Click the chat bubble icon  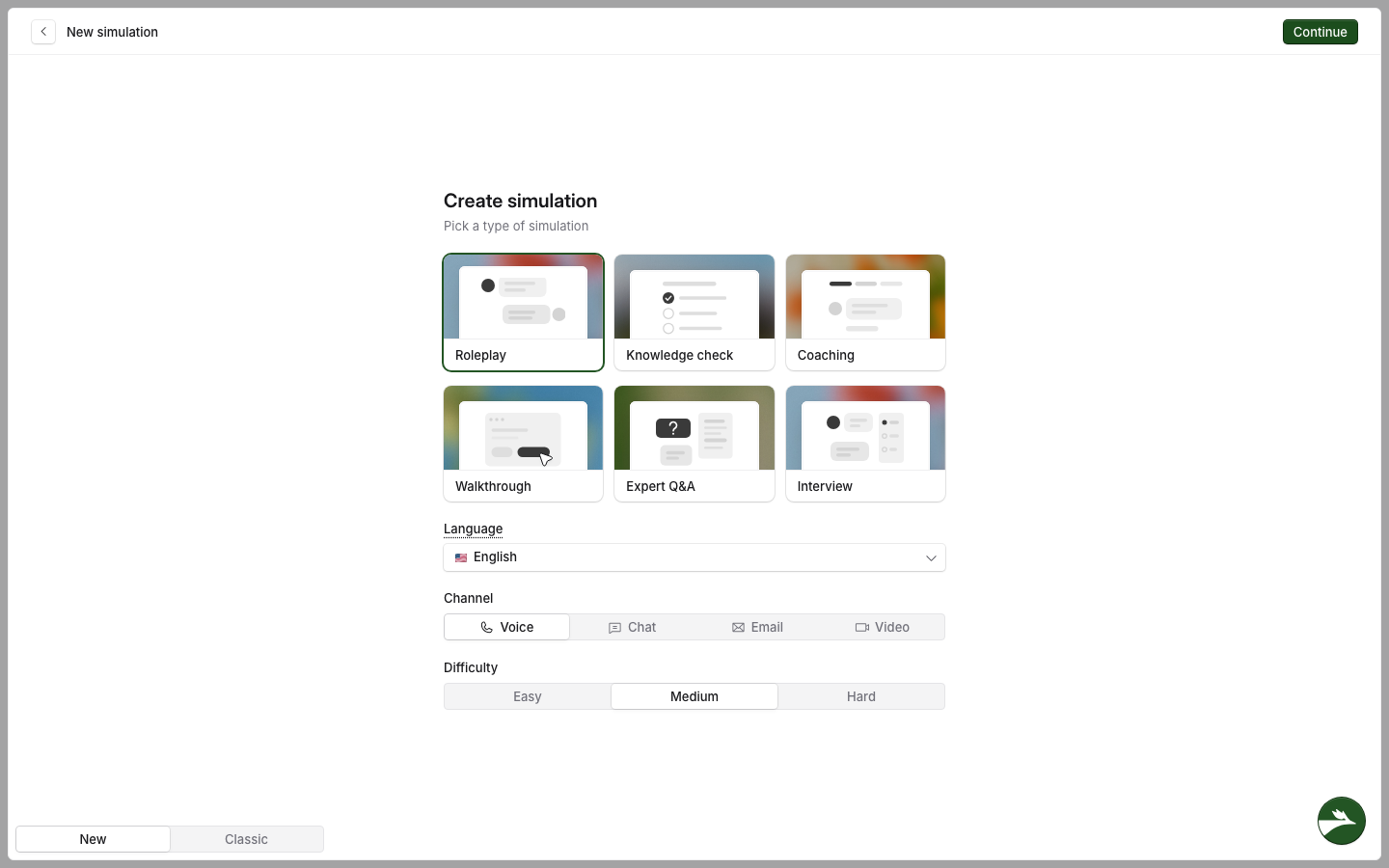(x=614, y=628)
